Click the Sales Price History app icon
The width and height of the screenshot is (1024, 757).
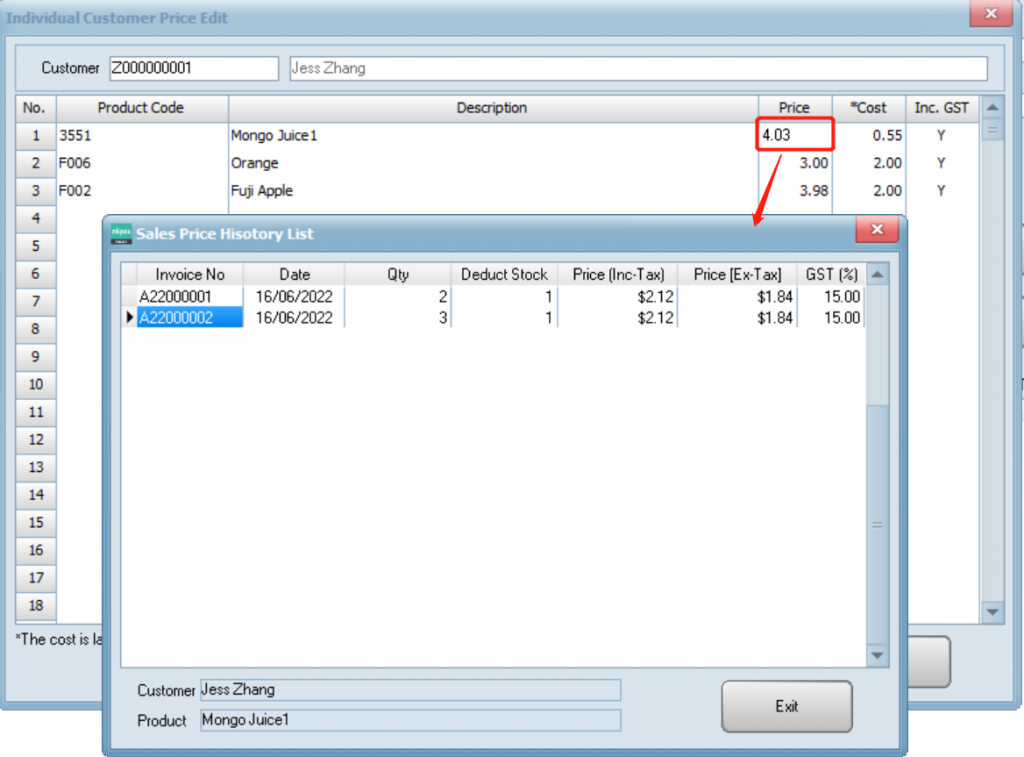pyautogui.click(x=121, y=233)
